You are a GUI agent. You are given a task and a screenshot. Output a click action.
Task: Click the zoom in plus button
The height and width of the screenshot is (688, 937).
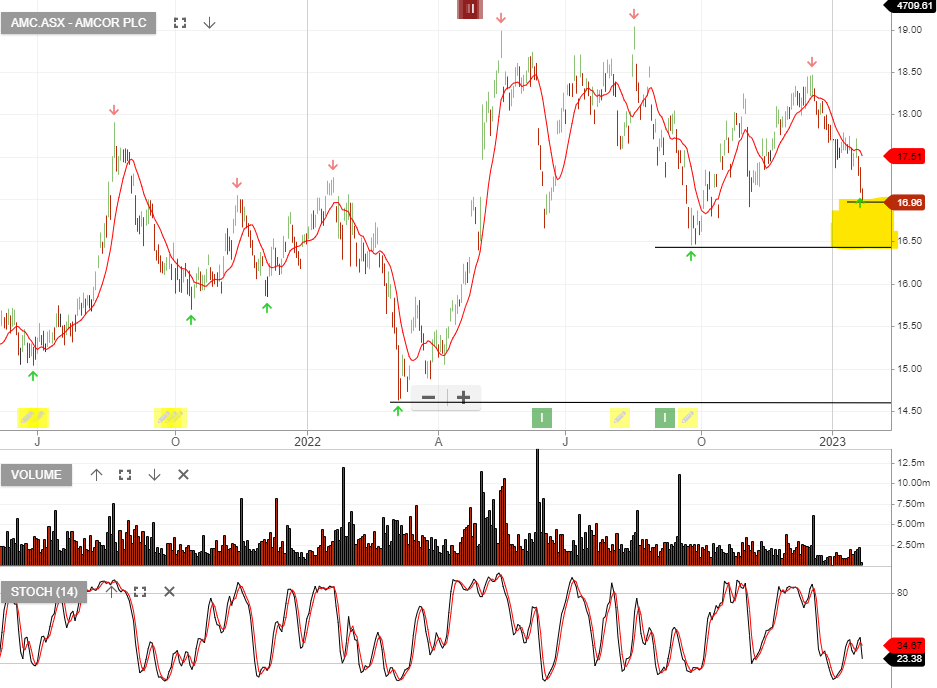pyautogui.click(x=462, y=397)
